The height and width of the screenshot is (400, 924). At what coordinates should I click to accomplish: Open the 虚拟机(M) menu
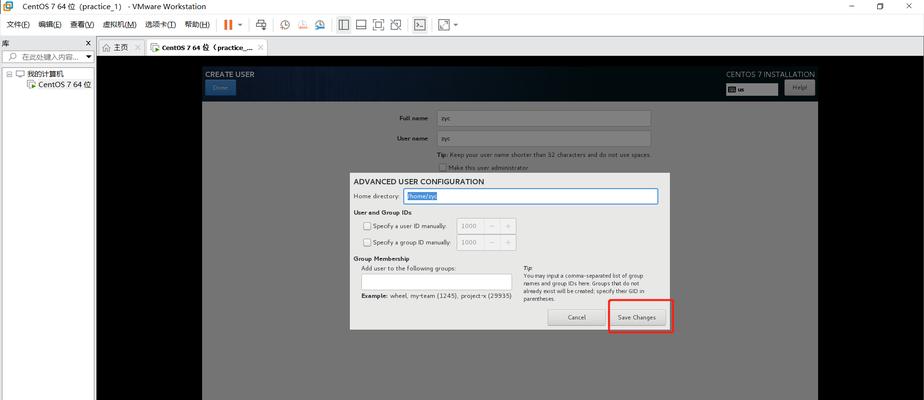120,25
